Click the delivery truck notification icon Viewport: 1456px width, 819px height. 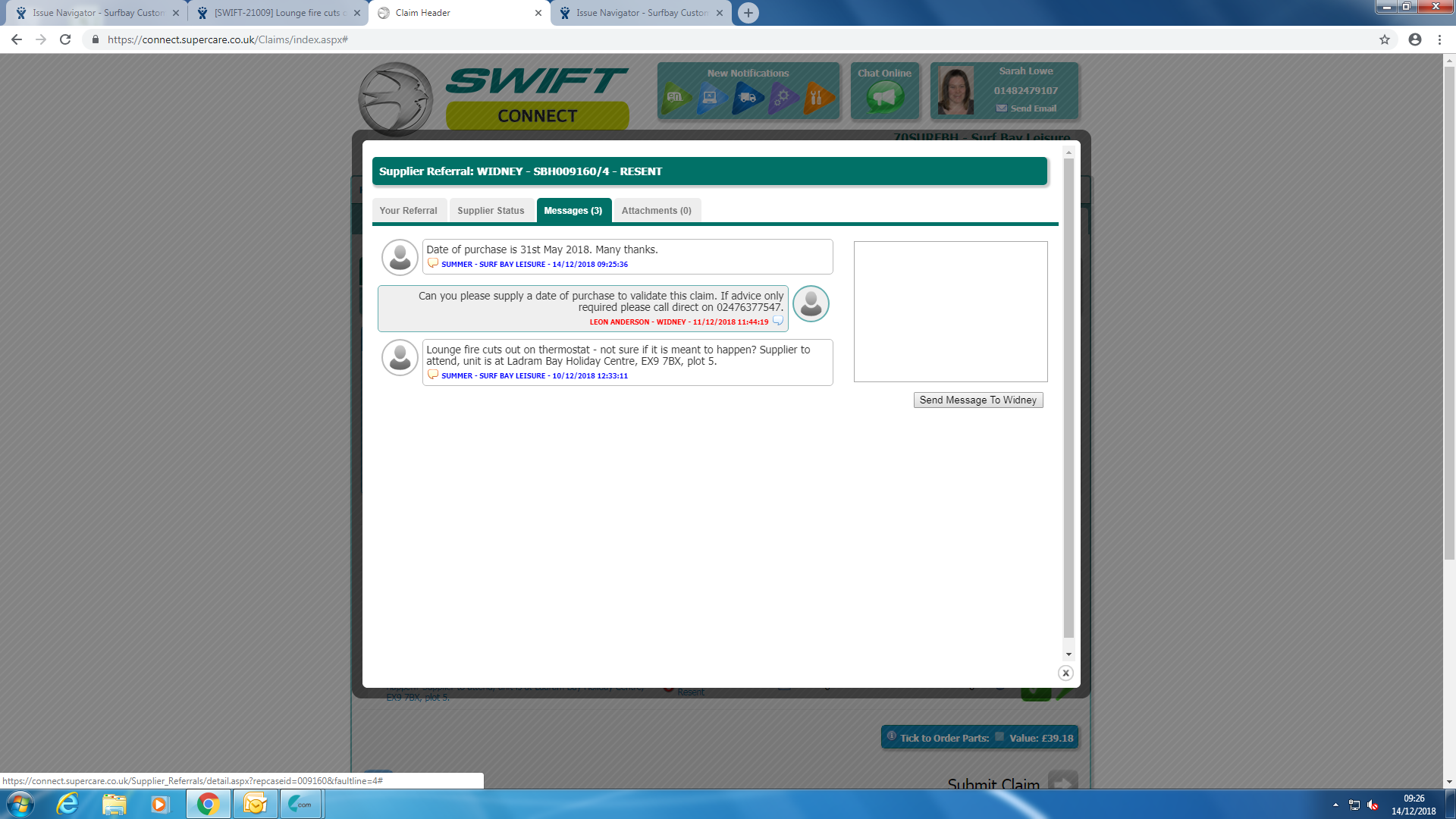tap(747, 97)
